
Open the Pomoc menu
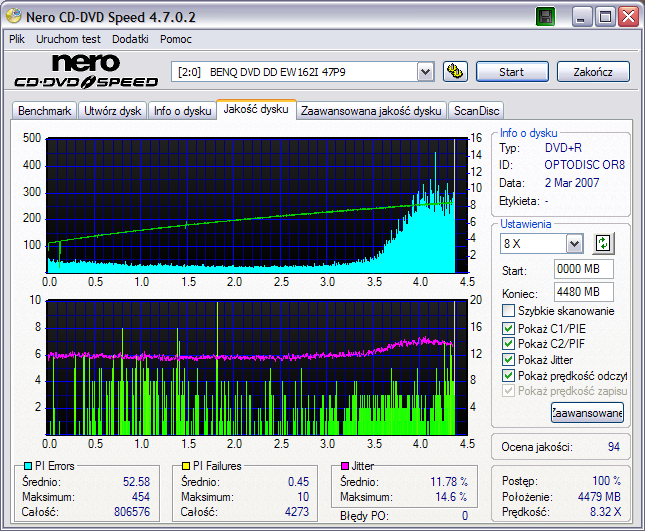click(x=176, y=39)
